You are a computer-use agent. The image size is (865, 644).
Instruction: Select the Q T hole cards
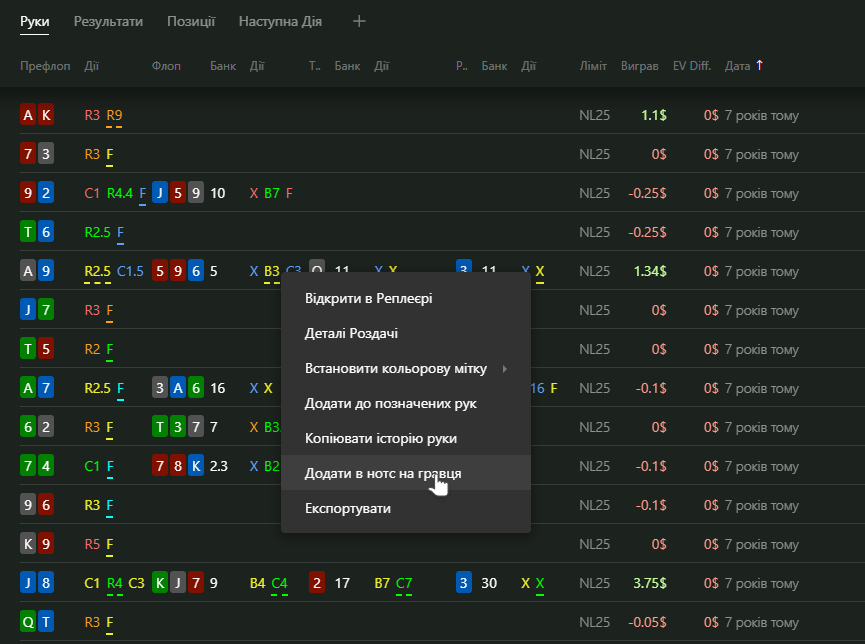pos(37,622)
